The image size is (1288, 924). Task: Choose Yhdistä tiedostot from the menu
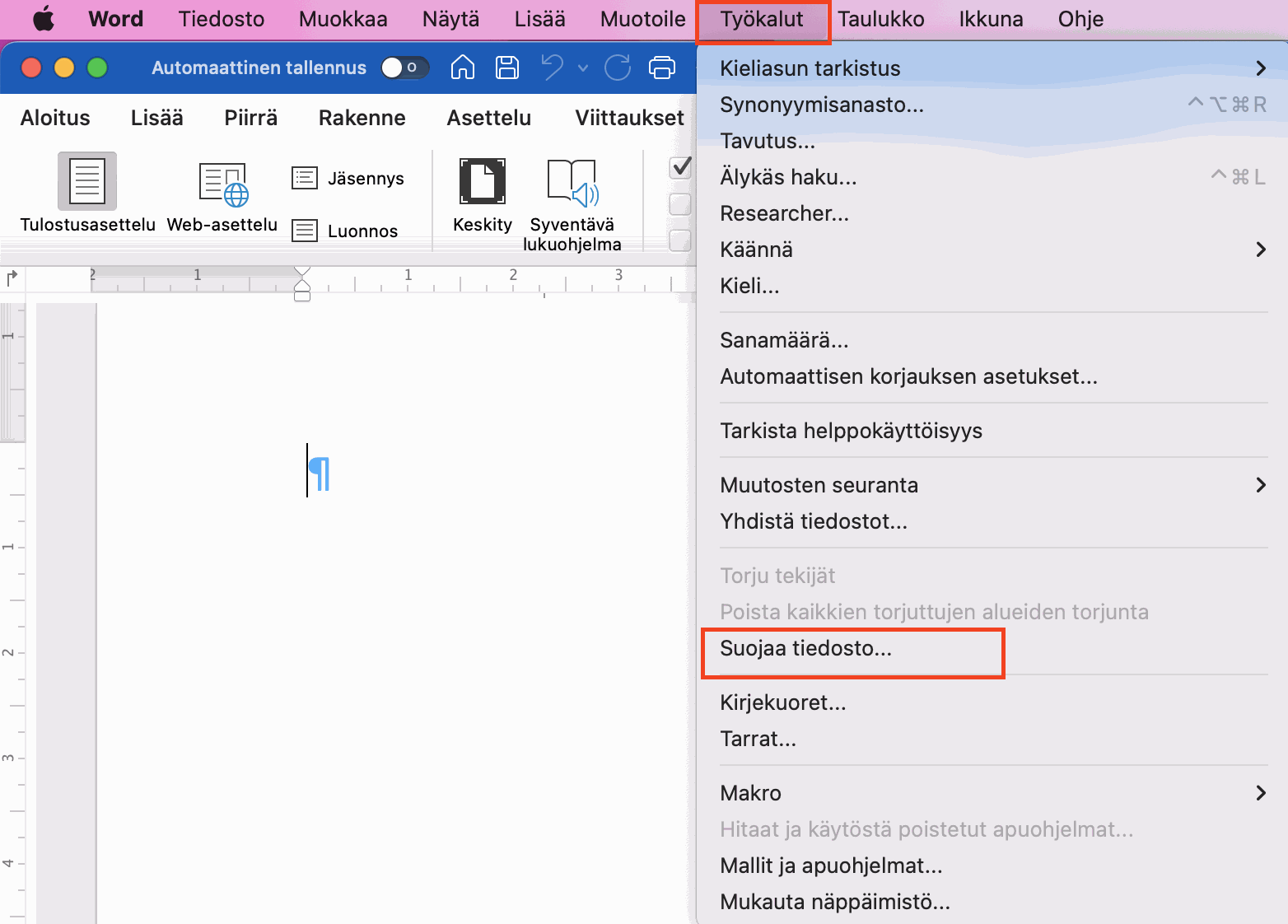pyautogui.click(x=992, y=521)
